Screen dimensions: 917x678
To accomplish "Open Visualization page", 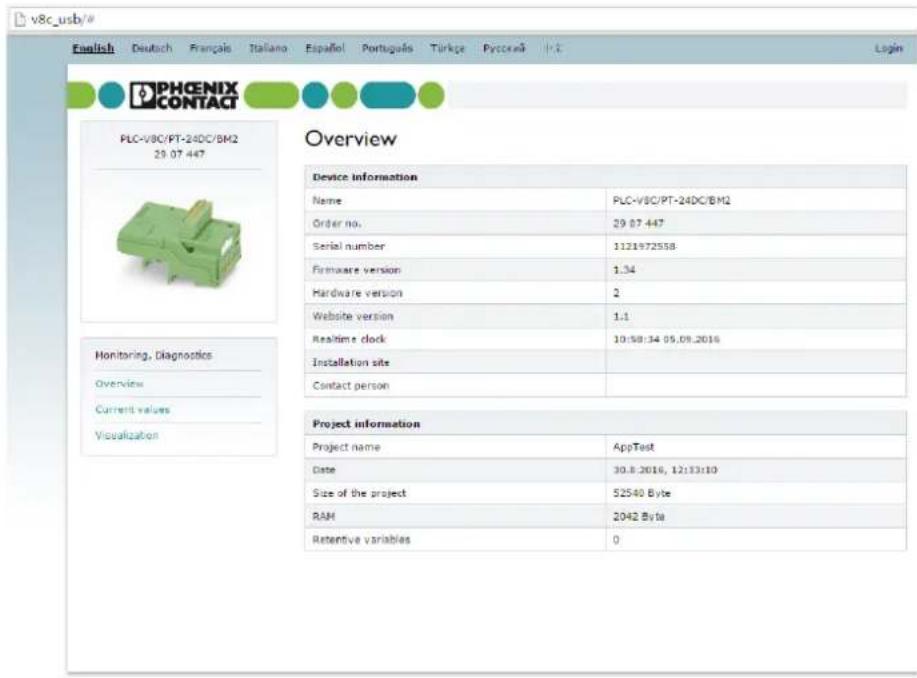I will tap(127, 435).
